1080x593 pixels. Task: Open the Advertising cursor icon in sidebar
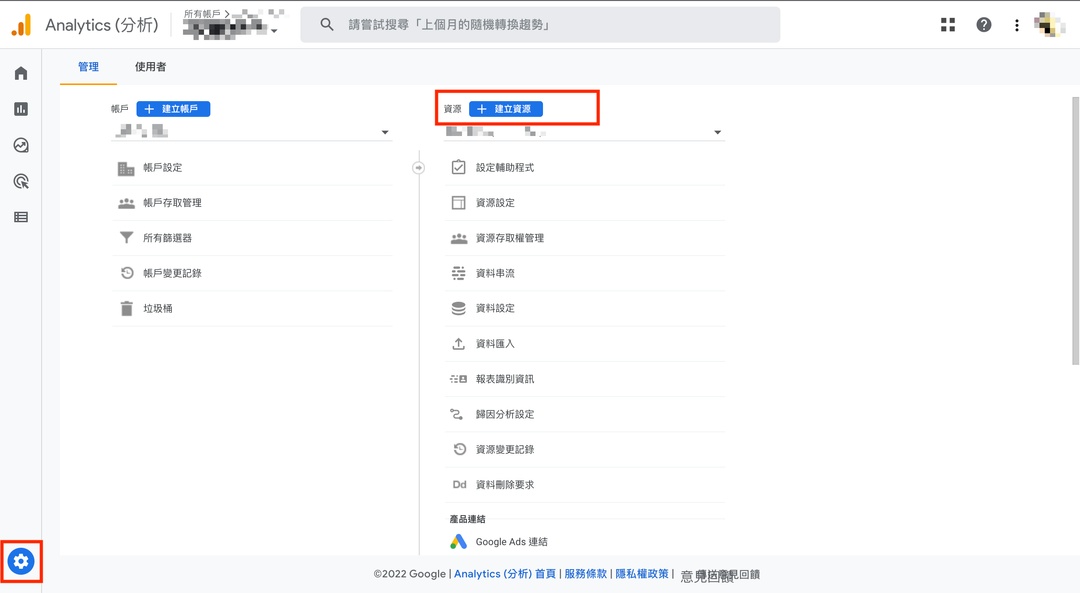[x=21, y=181]
